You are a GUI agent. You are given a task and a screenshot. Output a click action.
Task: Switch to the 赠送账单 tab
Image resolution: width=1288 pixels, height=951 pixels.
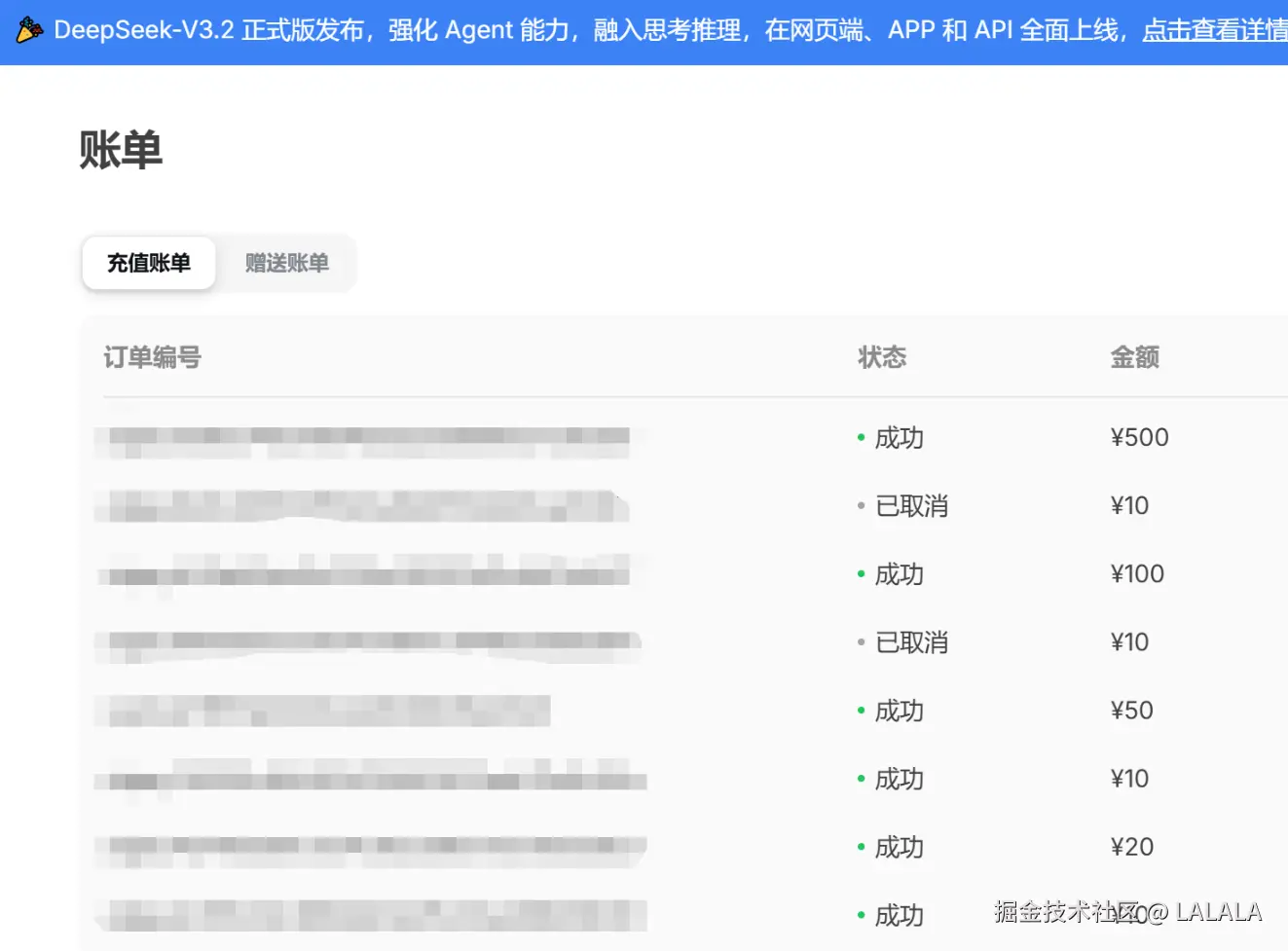pos(287,263)
